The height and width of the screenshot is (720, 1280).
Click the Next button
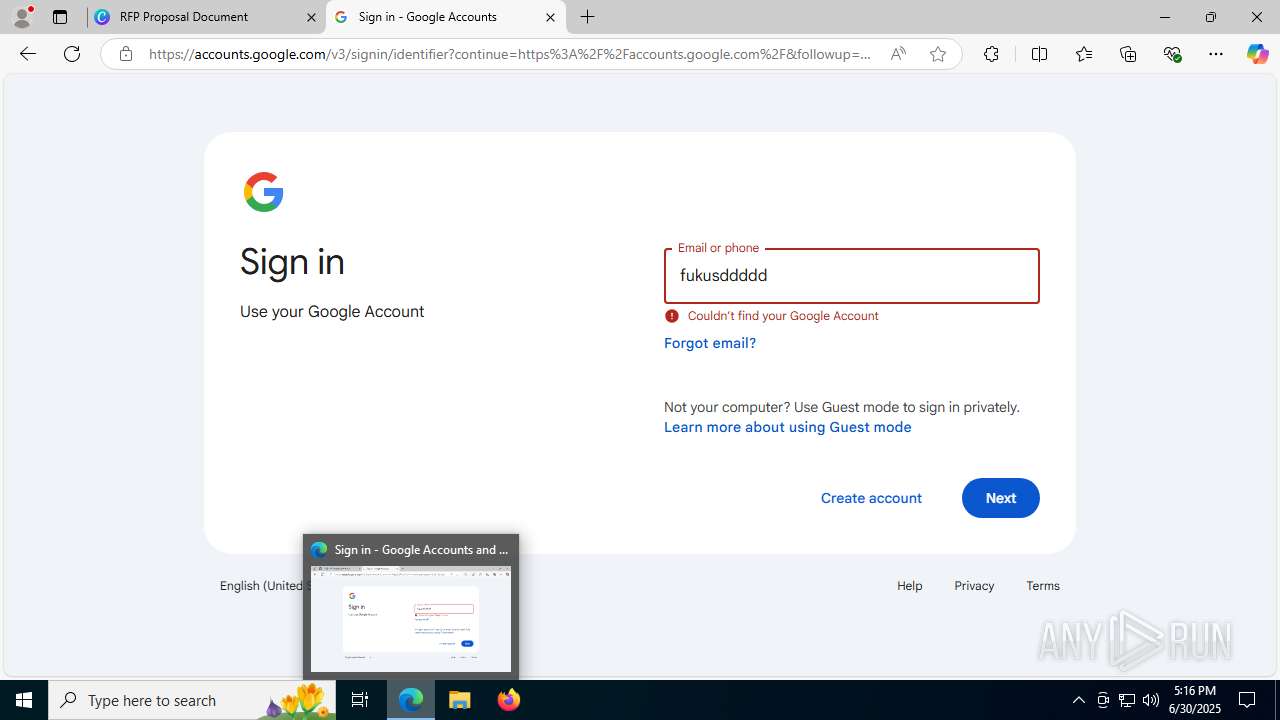pos(1001,498)
